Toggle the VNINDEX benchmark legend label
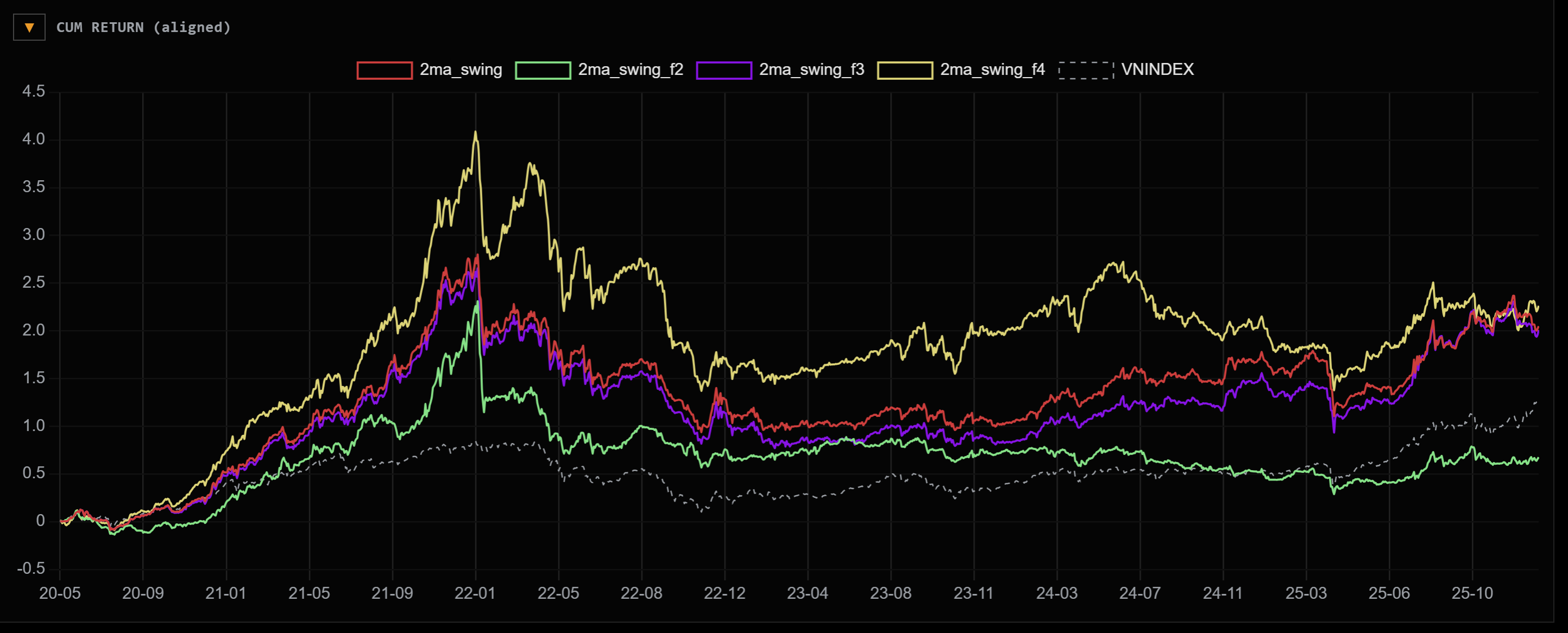Screen dimensions: 1568x633 tap(1157, 70)
